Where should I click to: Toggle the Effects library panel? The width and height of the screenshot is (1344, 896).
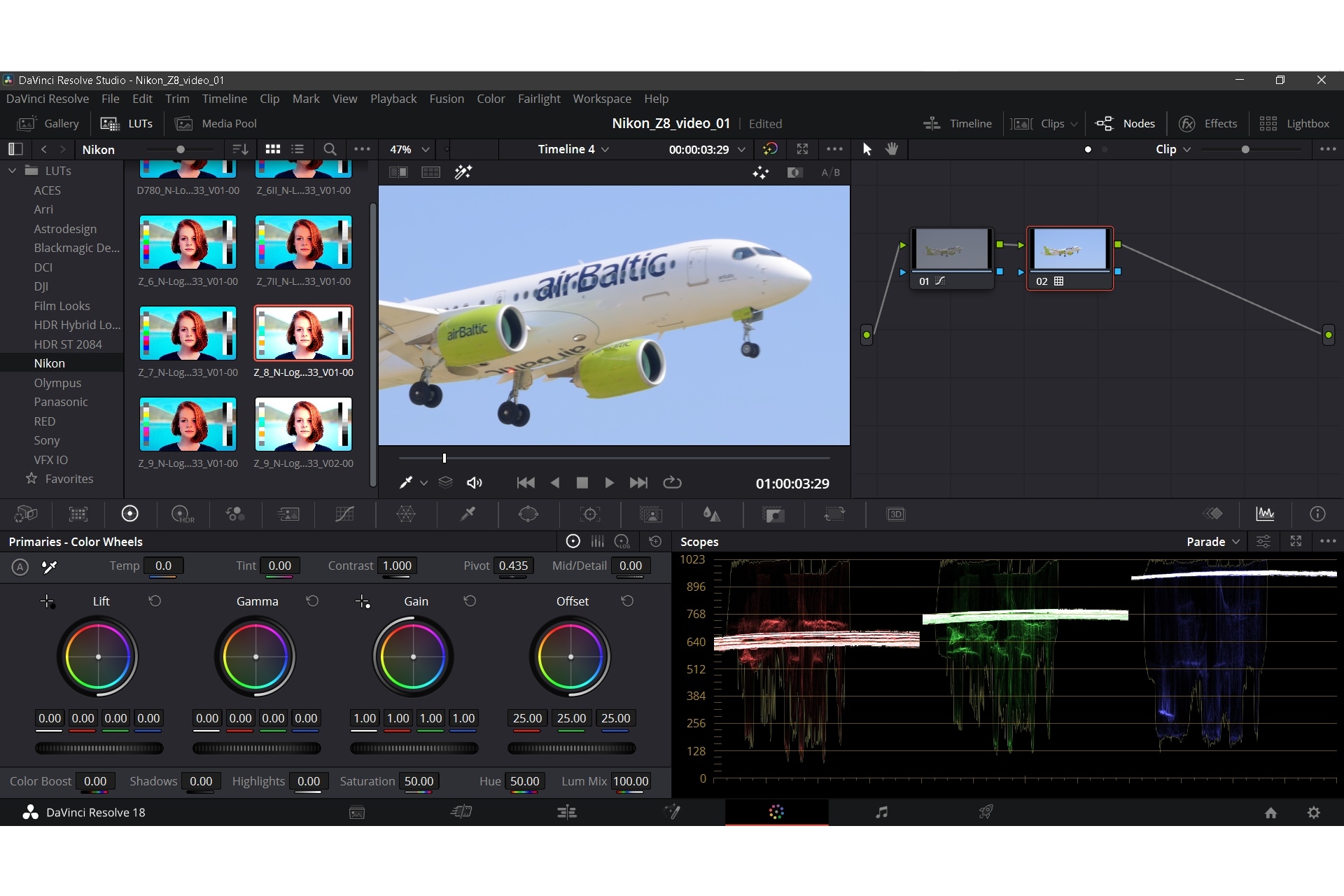pos(1208,124)
